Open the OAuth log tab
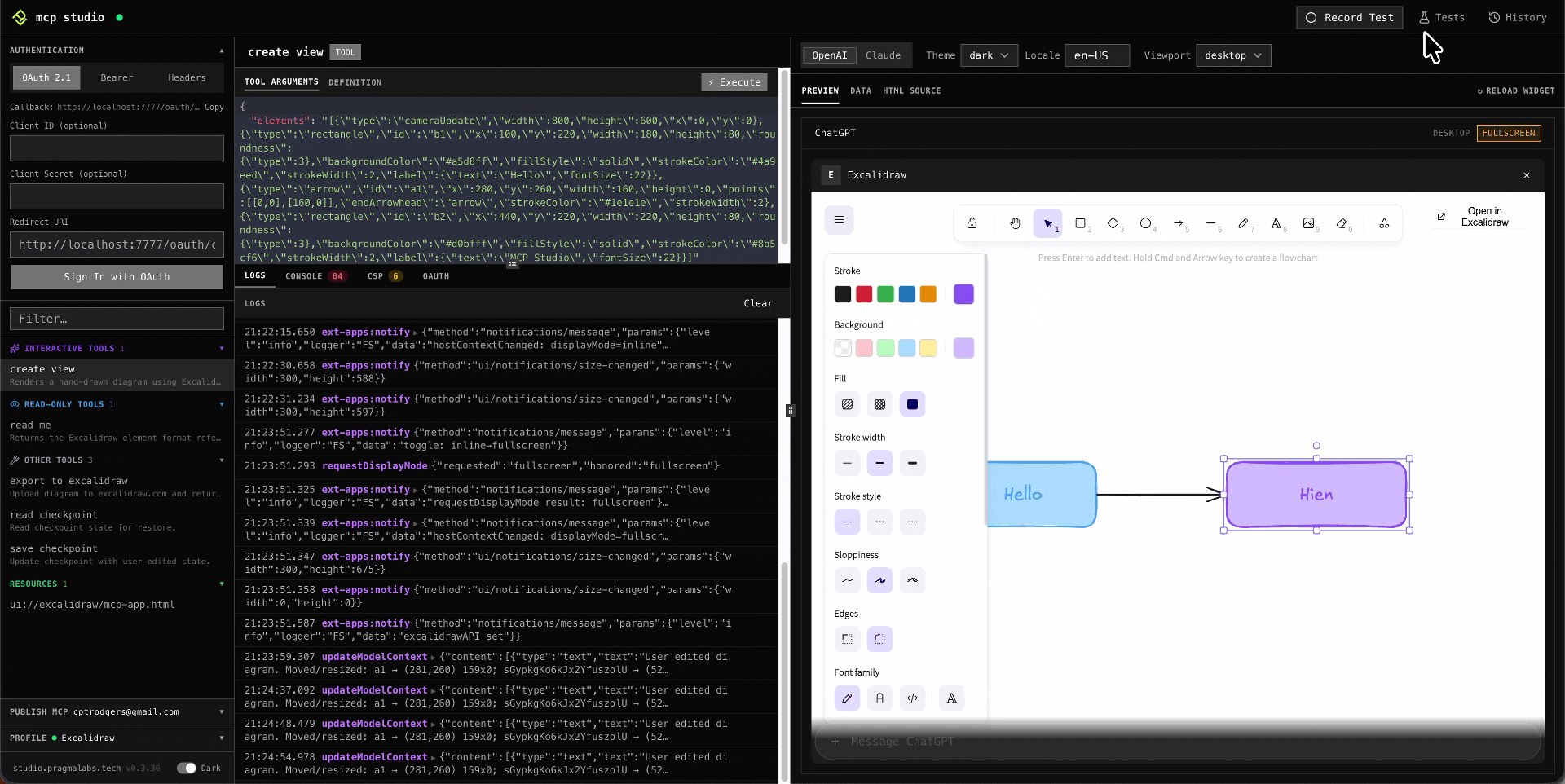This screenshot has width=1565, height=784. [435, 276]
